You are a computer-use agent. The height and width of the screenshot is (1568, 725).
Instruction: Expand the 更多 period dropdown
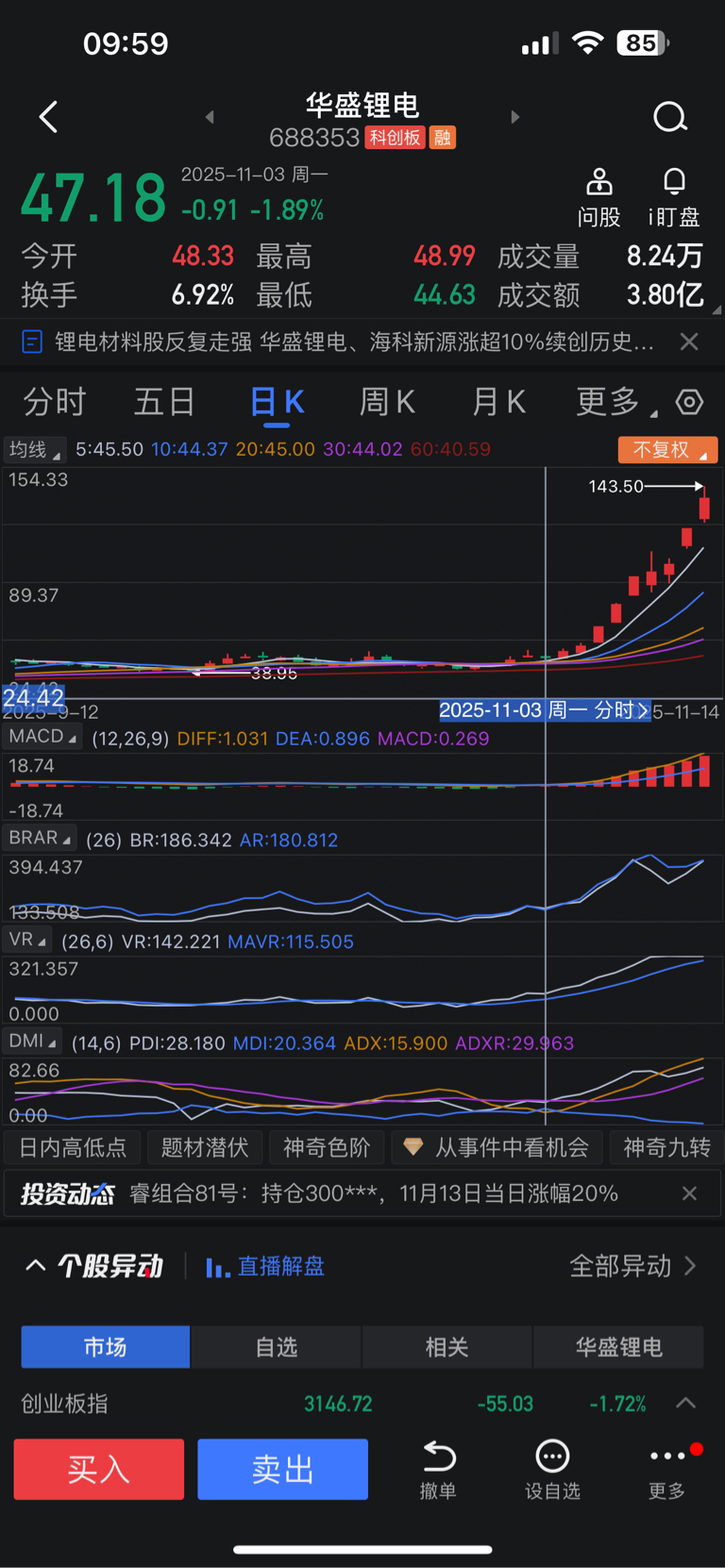(x=617, y=402)
